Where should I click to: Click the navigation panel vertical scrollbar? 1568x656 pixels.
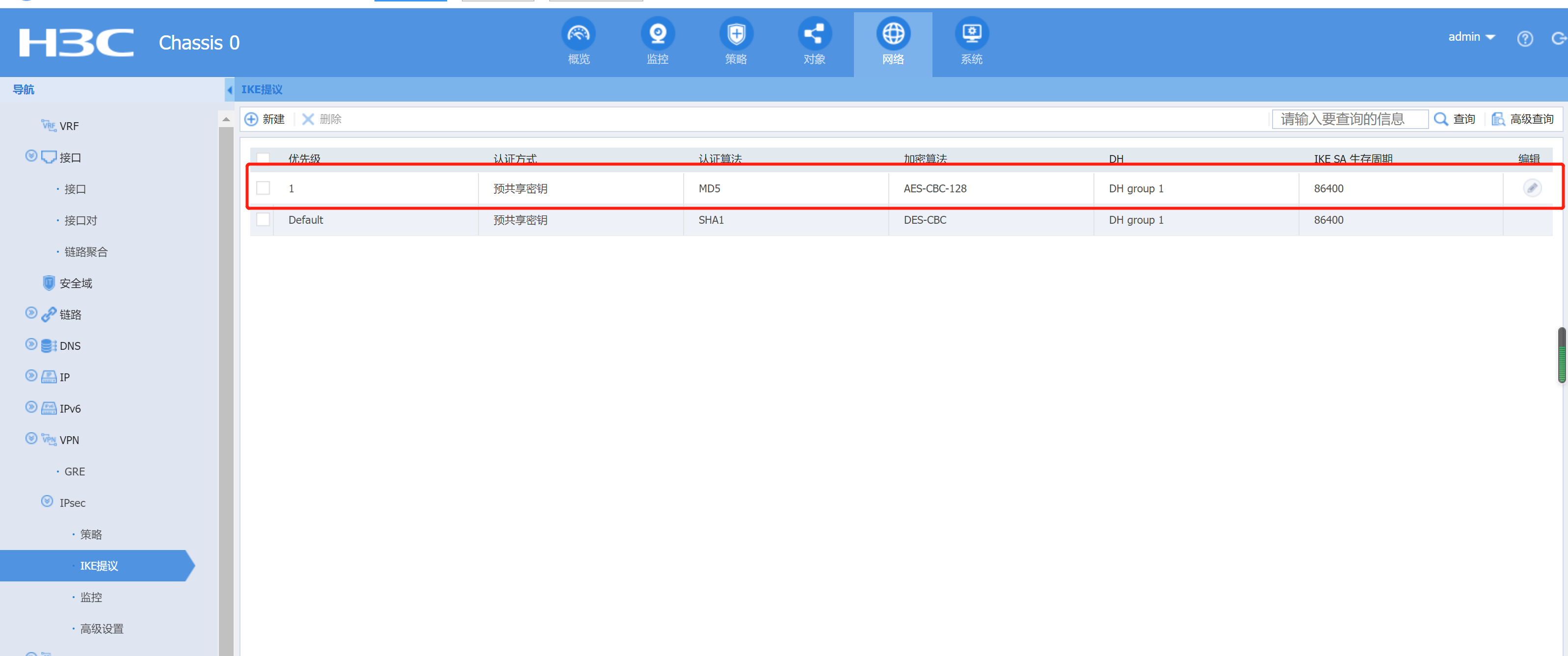(x=226, y=390)
